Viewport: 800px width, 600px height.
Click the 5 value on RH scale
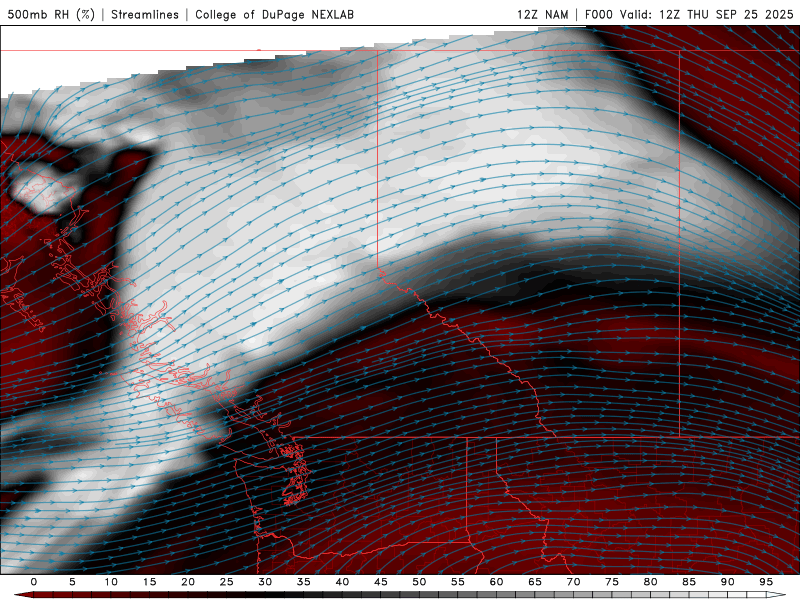coord(72,582)
